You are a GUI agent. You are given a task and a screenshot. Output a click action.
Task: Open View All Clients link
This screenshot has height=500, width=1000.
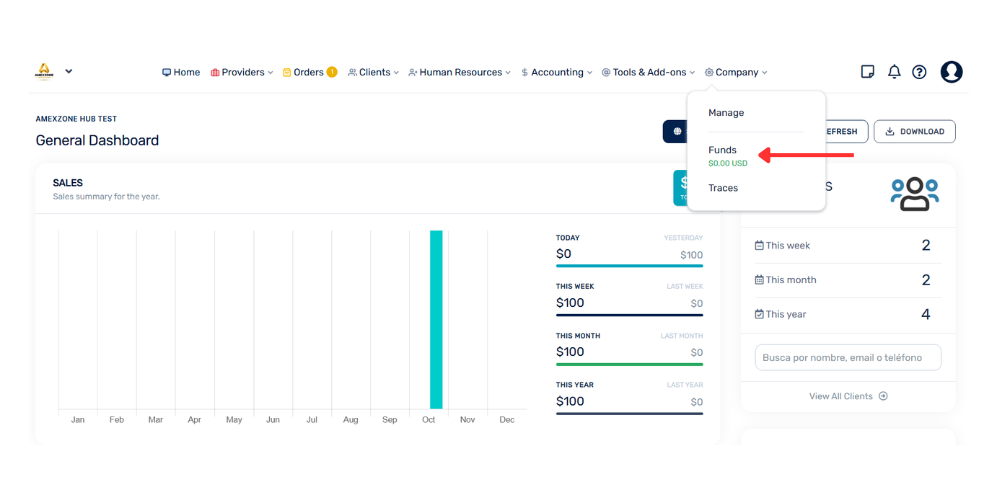pos(848,396)
